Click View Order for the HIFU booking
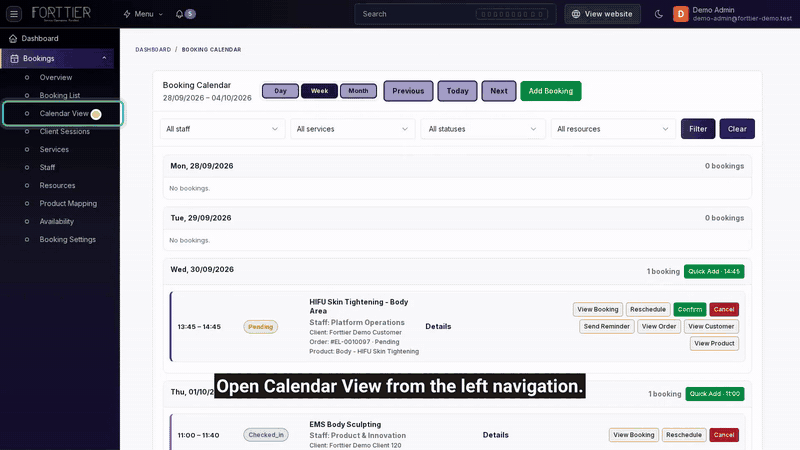The image size is (800, 450). click(659, 327)
